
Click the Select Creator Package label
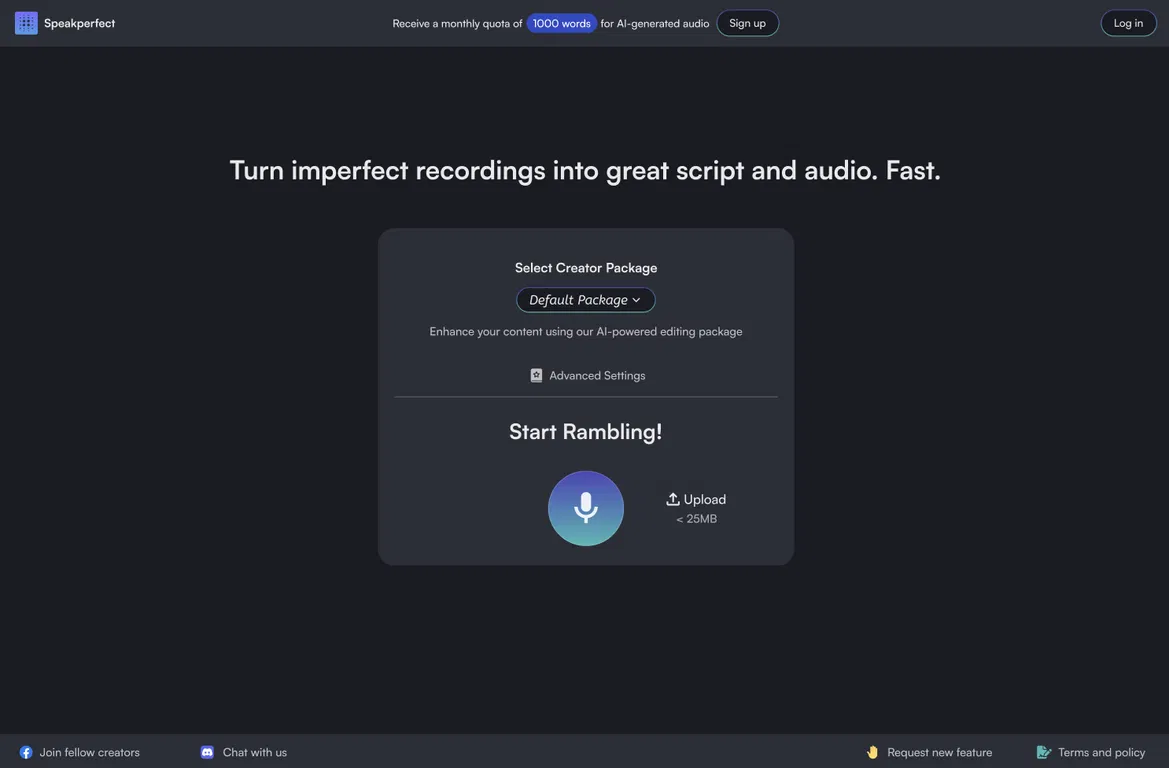click(x=585, y=268)
